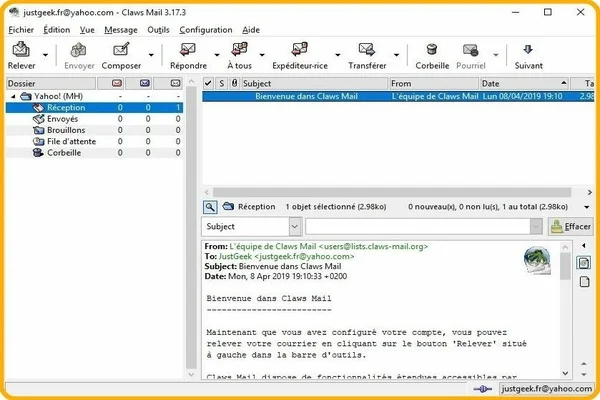Screen dimensions: 600x400
Task: Click the Expéditeur·rice reply icon
Action: click(x=300, y=50)
